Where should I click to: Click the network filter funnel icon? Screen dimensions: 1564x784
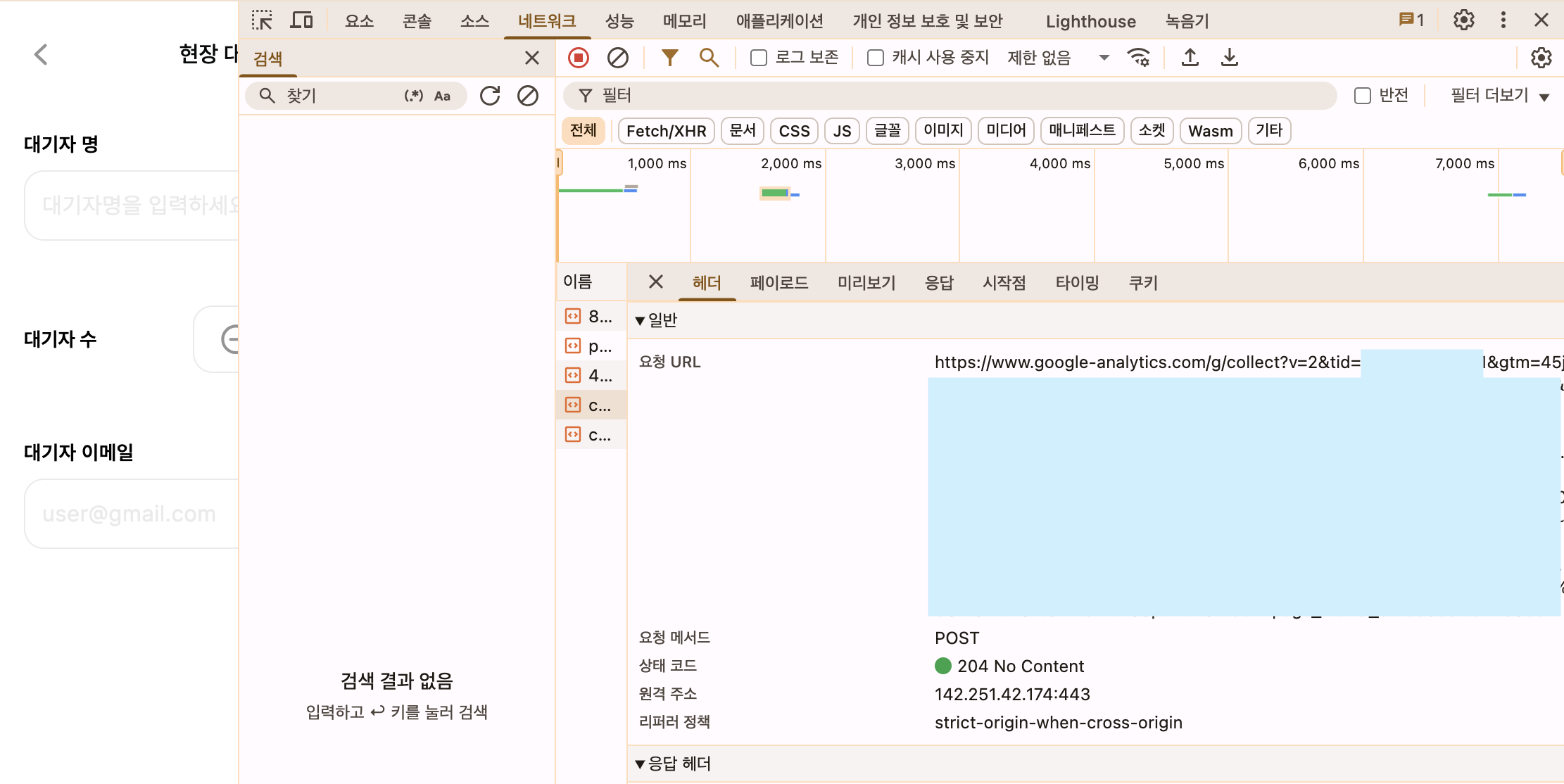[x=669, y=58]
